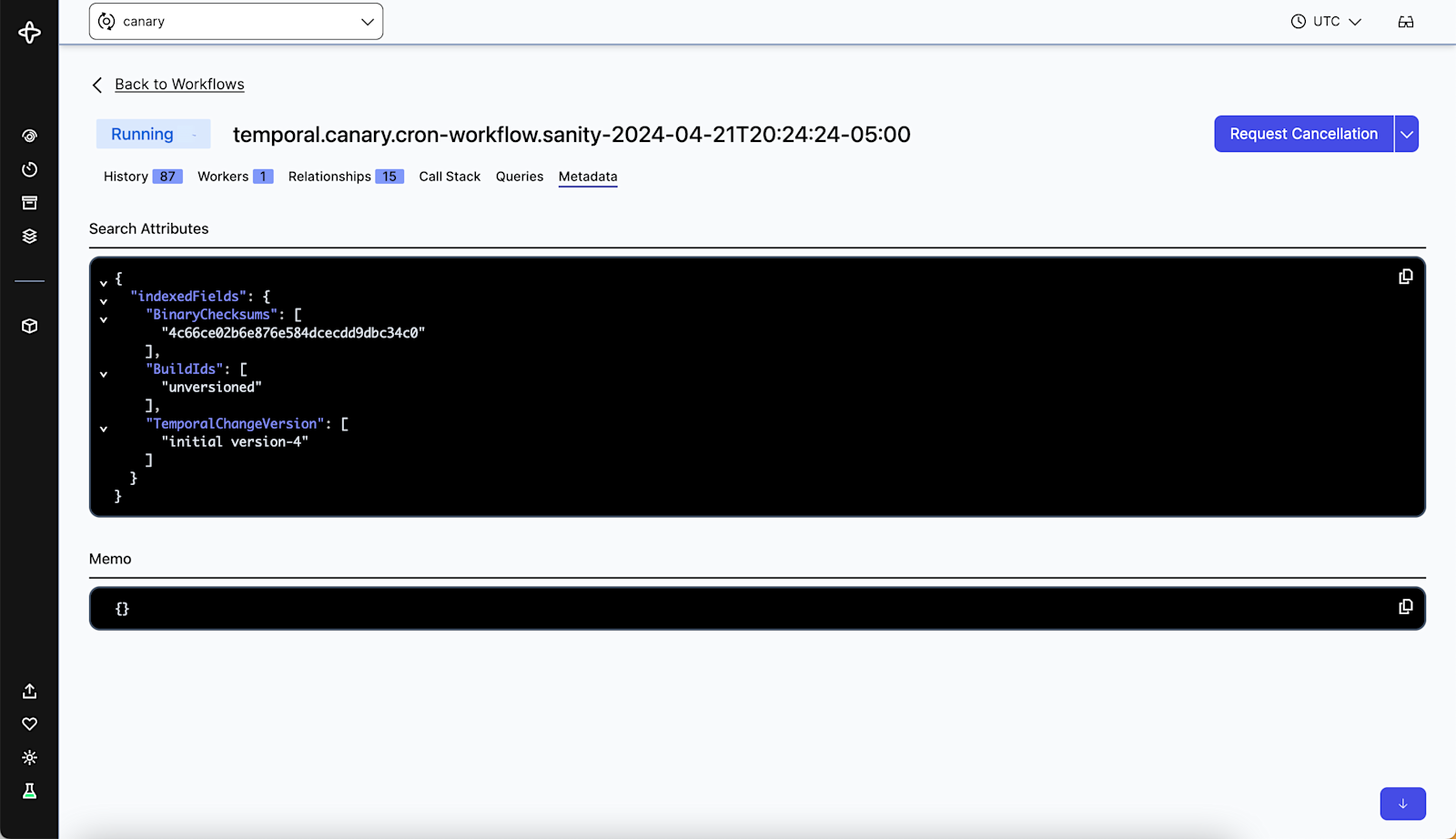Click the scroll-down arrow button
This screenshot has width=1456, height=839.
(1403, 804)
